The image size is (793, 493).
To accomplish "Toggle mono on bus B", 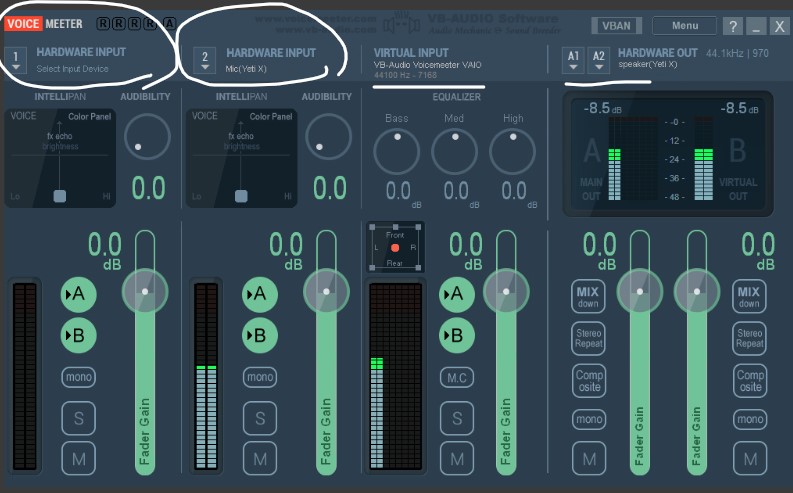I will point(750,419).
